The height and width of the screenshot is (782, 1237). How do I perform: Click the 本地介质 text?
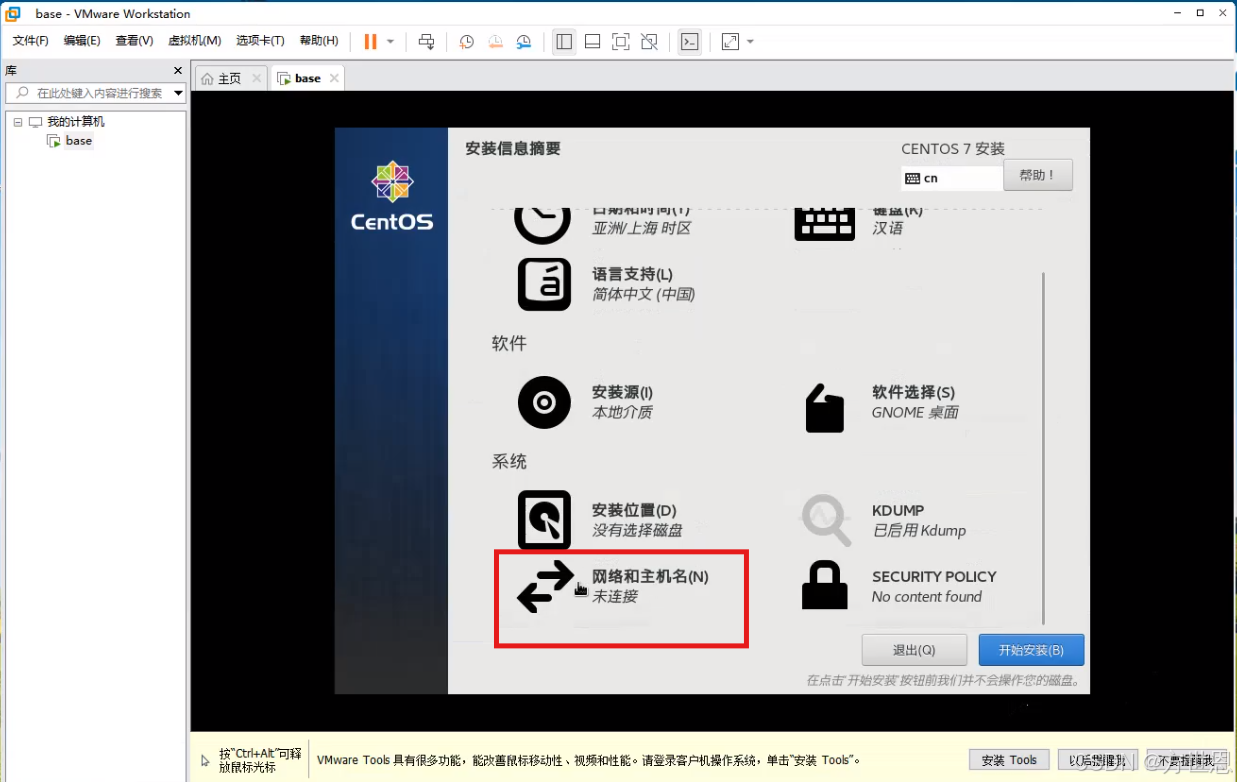[x=622, y=412]
